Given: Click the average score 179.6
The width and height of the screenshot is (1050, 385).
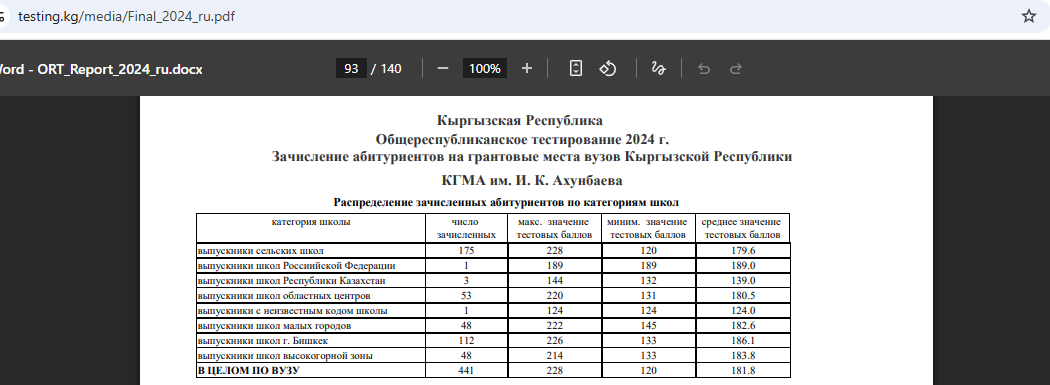Looking at the screenshot, I should point(743,250).
